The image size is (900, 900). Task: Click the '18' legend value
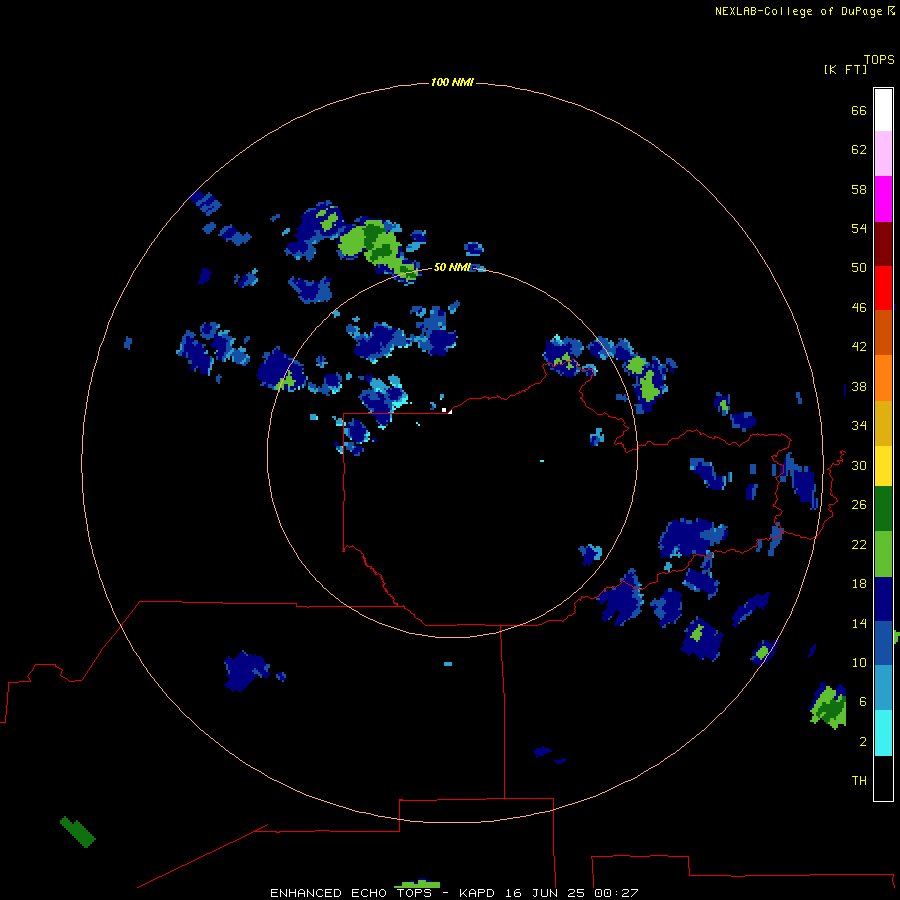pos(859,584)
